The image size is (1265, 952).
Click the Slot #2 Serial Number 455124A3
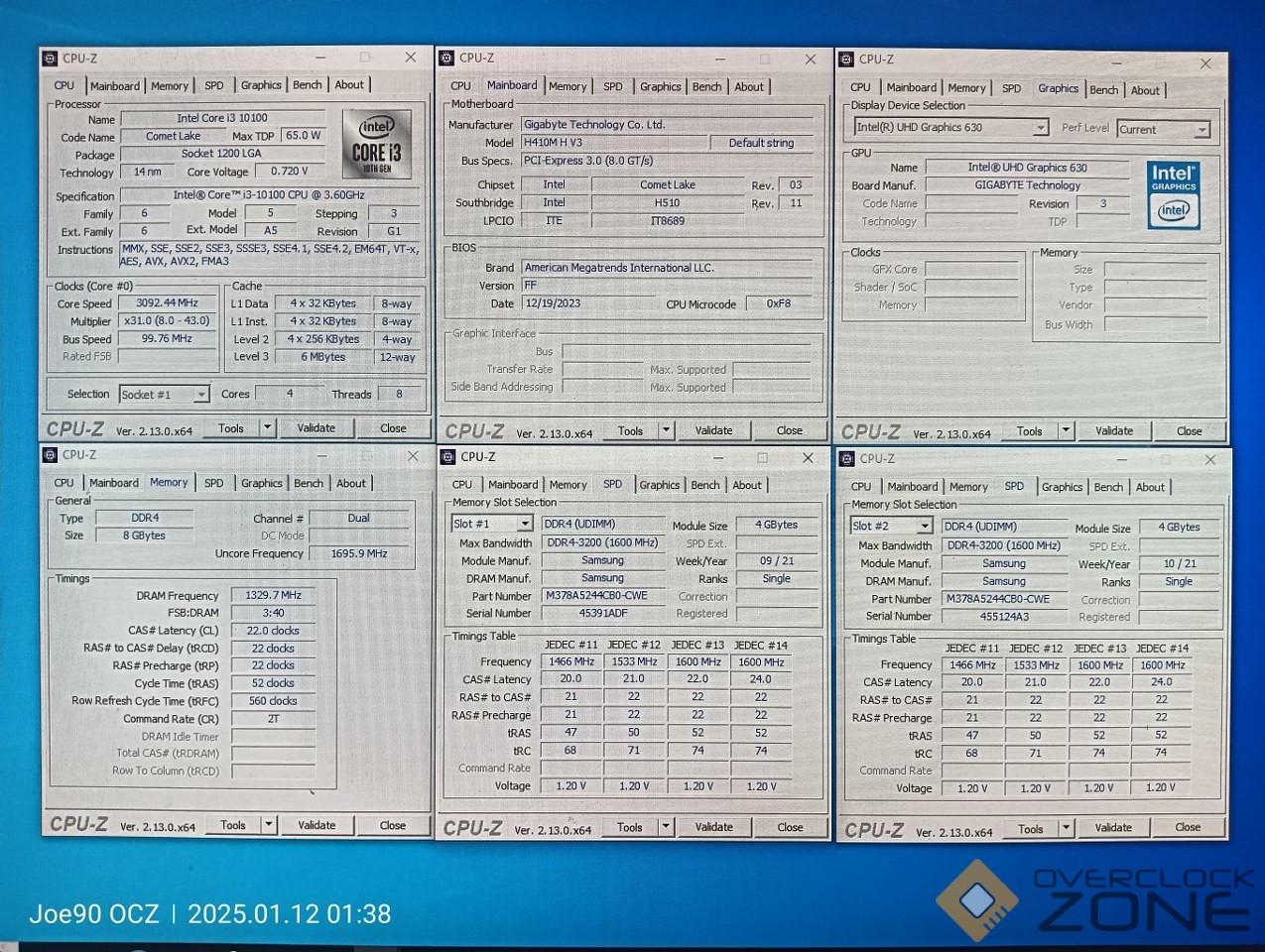click(1004, 616)
